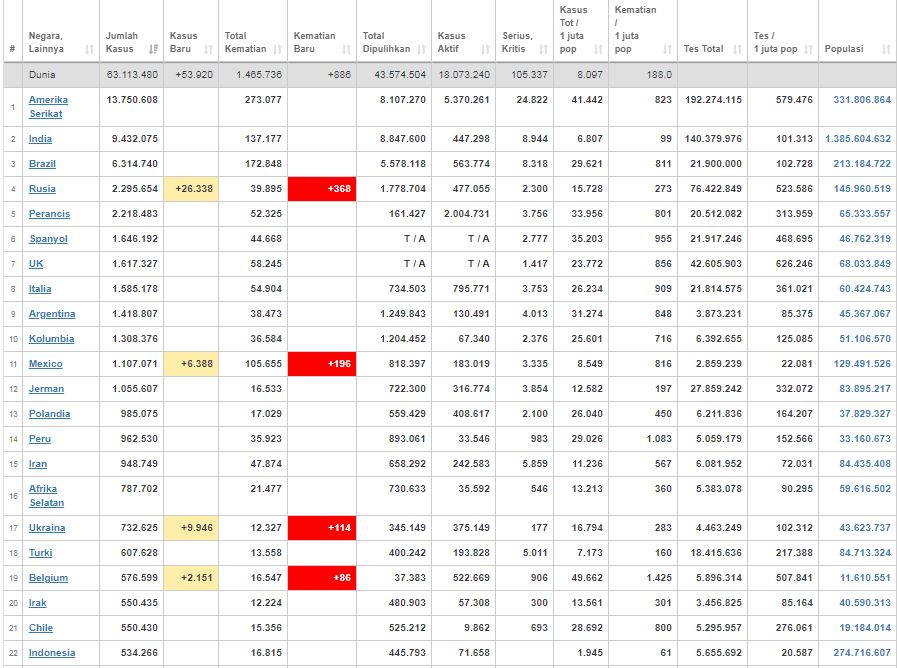
Task: Open the Ukraina country link
Action: [x=47, y=528]
